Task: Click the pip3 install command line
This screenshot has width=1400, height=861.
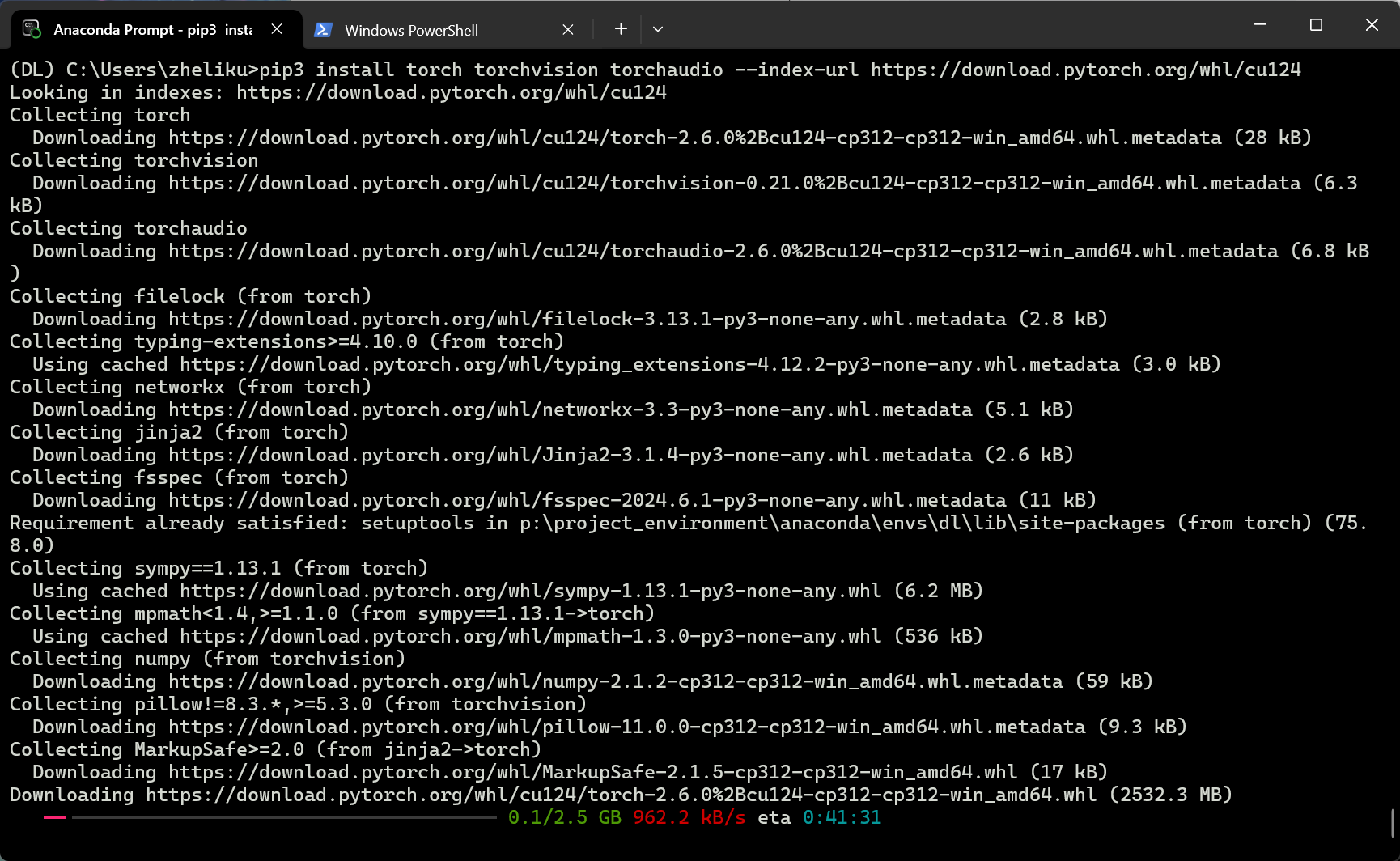Action: click(655, 70)
